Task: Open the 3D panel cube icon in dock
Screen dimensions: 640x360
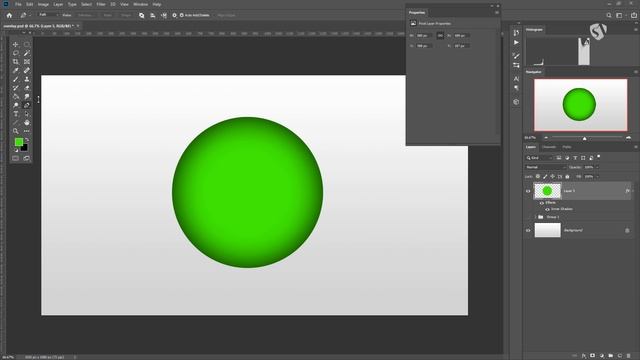Action: click(x=516, y=102)
